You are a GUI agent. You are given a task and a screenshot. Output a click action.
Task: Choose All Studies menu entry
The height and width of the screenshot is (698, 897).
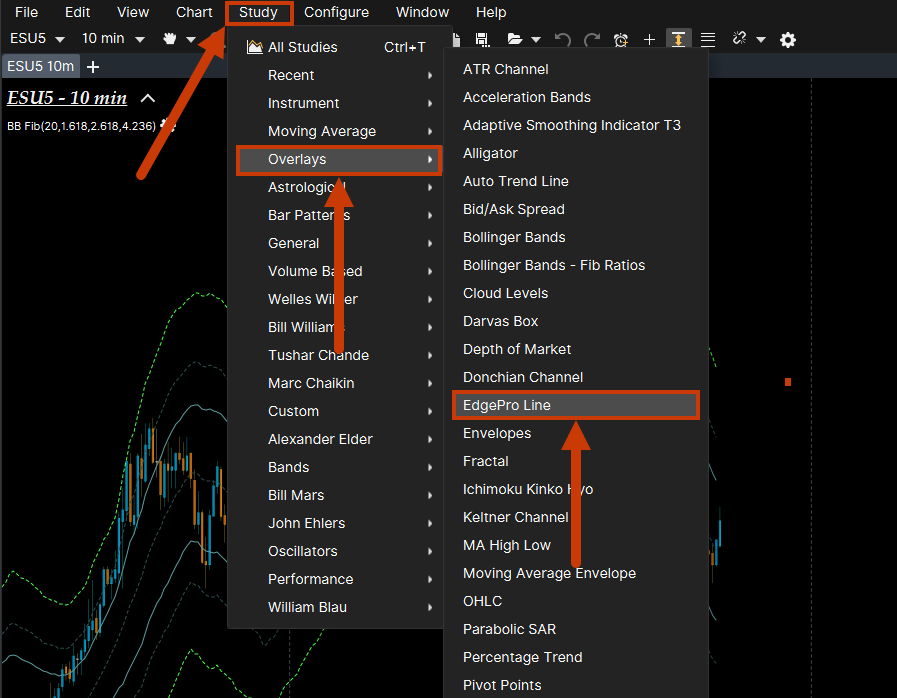(303, 47)
